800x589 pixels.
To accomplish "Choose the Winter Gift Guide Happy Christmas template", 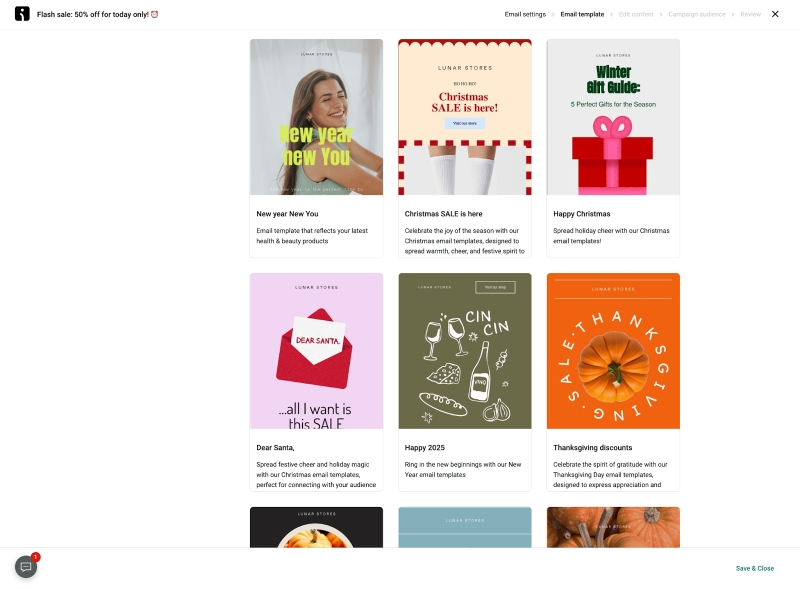I will point(612,117).
